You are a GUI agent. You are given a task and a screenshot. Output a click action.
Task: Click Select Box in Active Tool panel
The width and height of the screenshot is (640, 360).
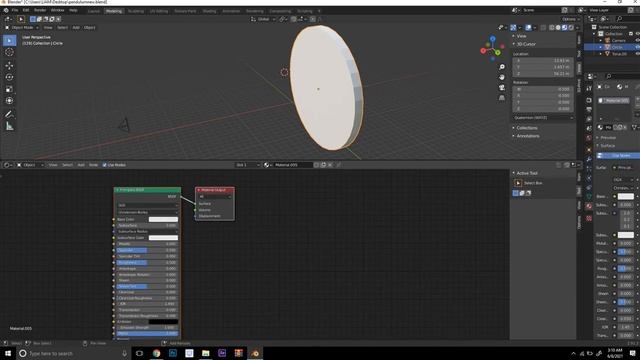click(533, 183)
